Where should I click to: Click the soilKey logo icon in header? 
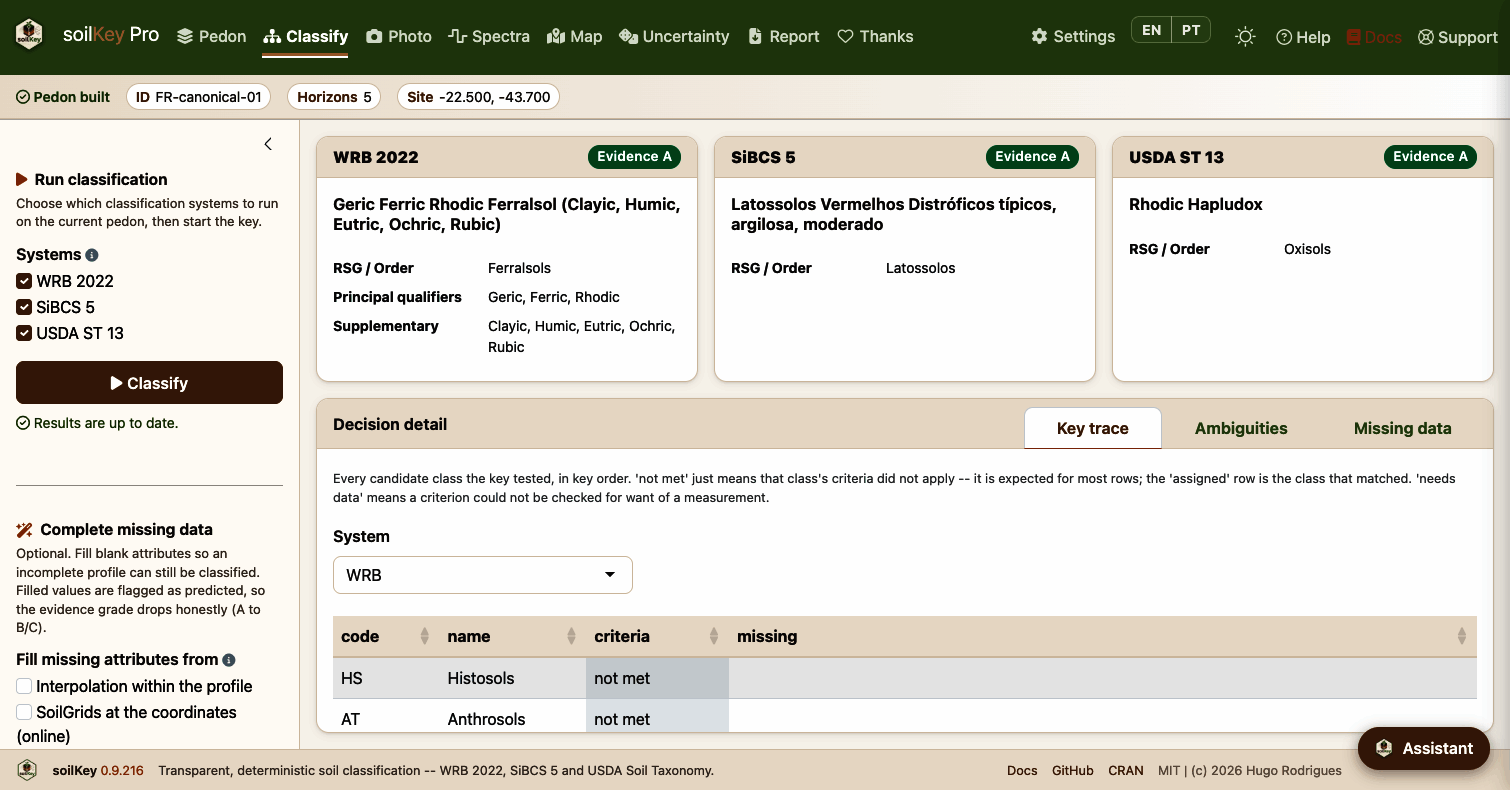[x=29, y=35]
